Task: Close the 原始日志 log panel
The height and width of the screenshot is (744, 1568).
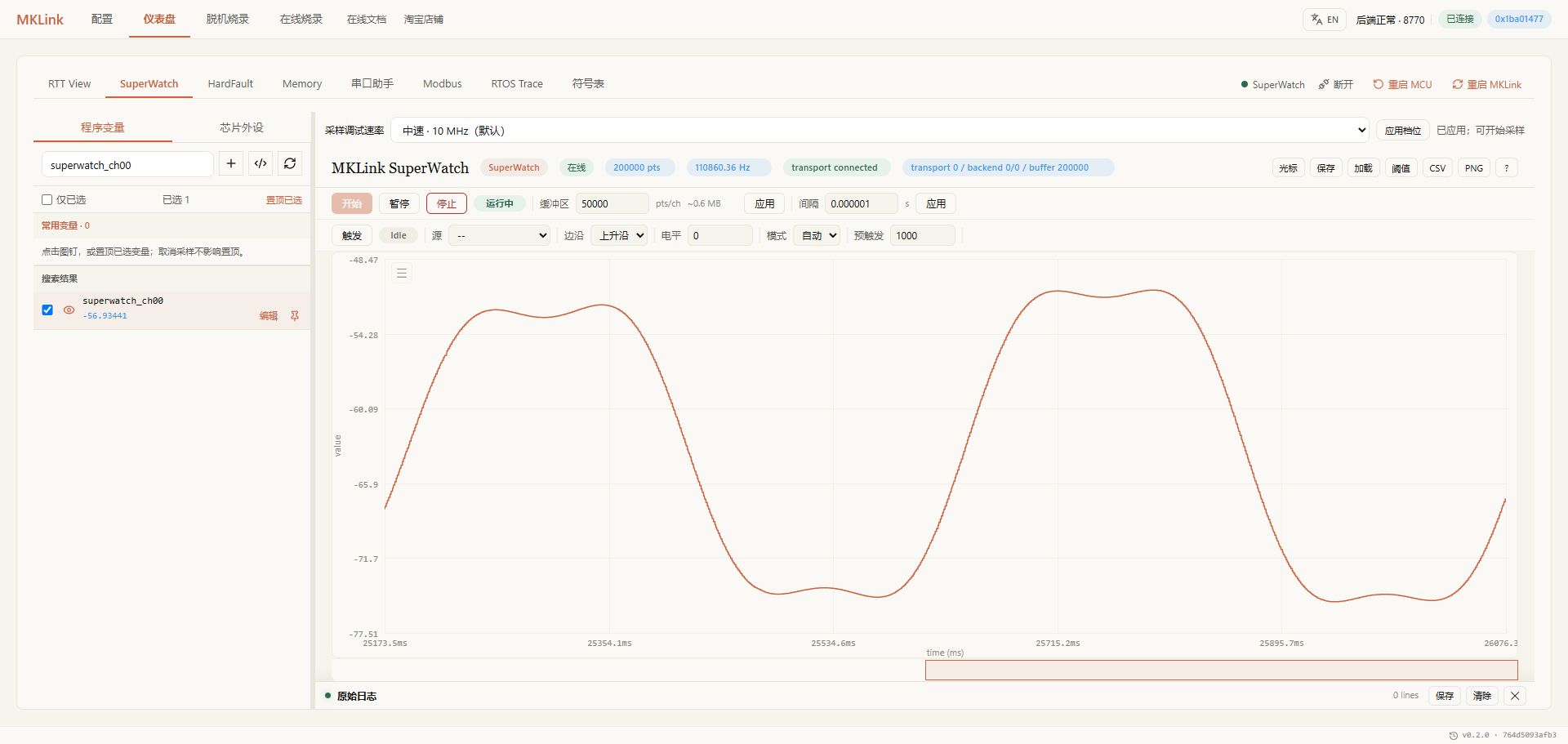Action: click(1515, 696)
